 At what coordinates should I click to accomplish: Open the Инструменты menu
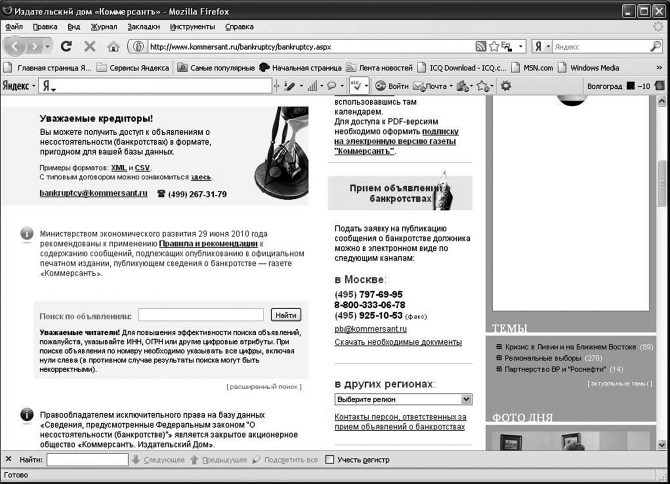192,26
